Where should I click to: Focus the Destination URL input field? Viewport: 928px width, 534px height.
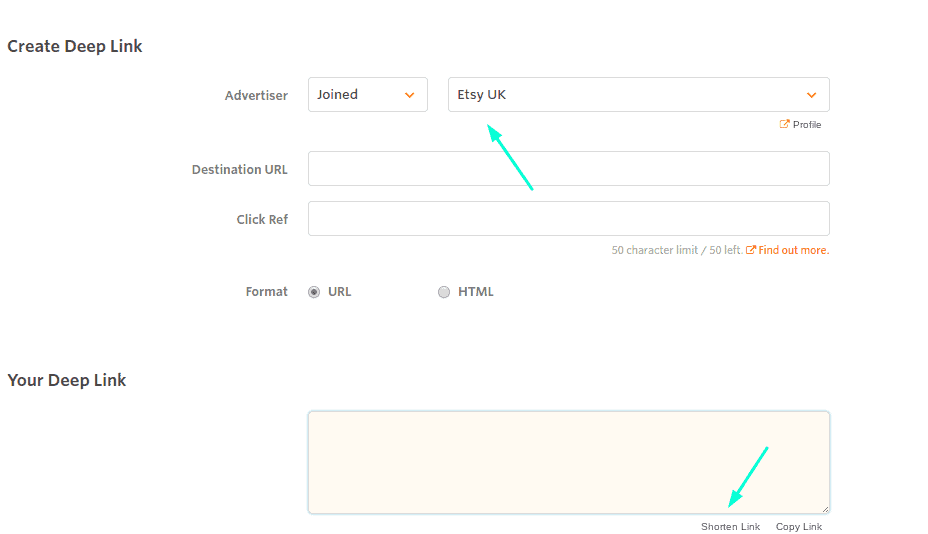pos(569,169)
